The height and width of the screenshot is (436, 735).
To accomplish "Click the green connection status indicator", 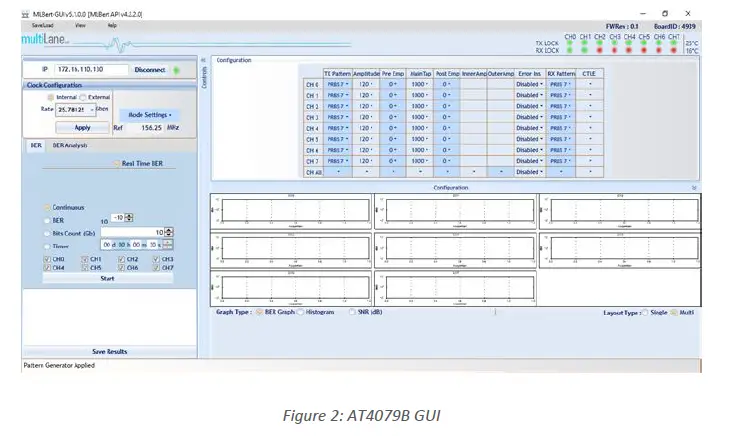I will tap(177, 71).
